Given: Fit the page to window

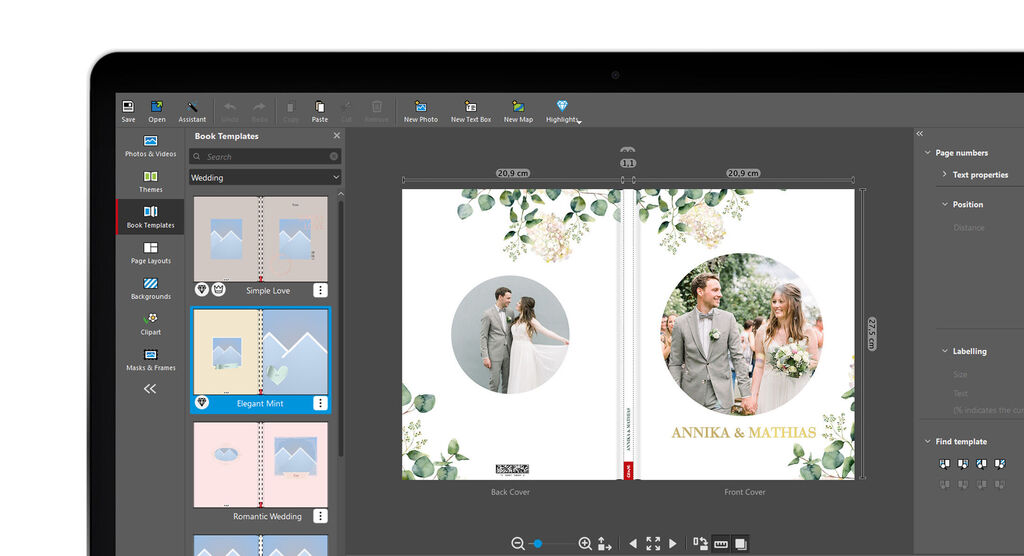Looking at the screenshot, I should click(x=653, y=544).
